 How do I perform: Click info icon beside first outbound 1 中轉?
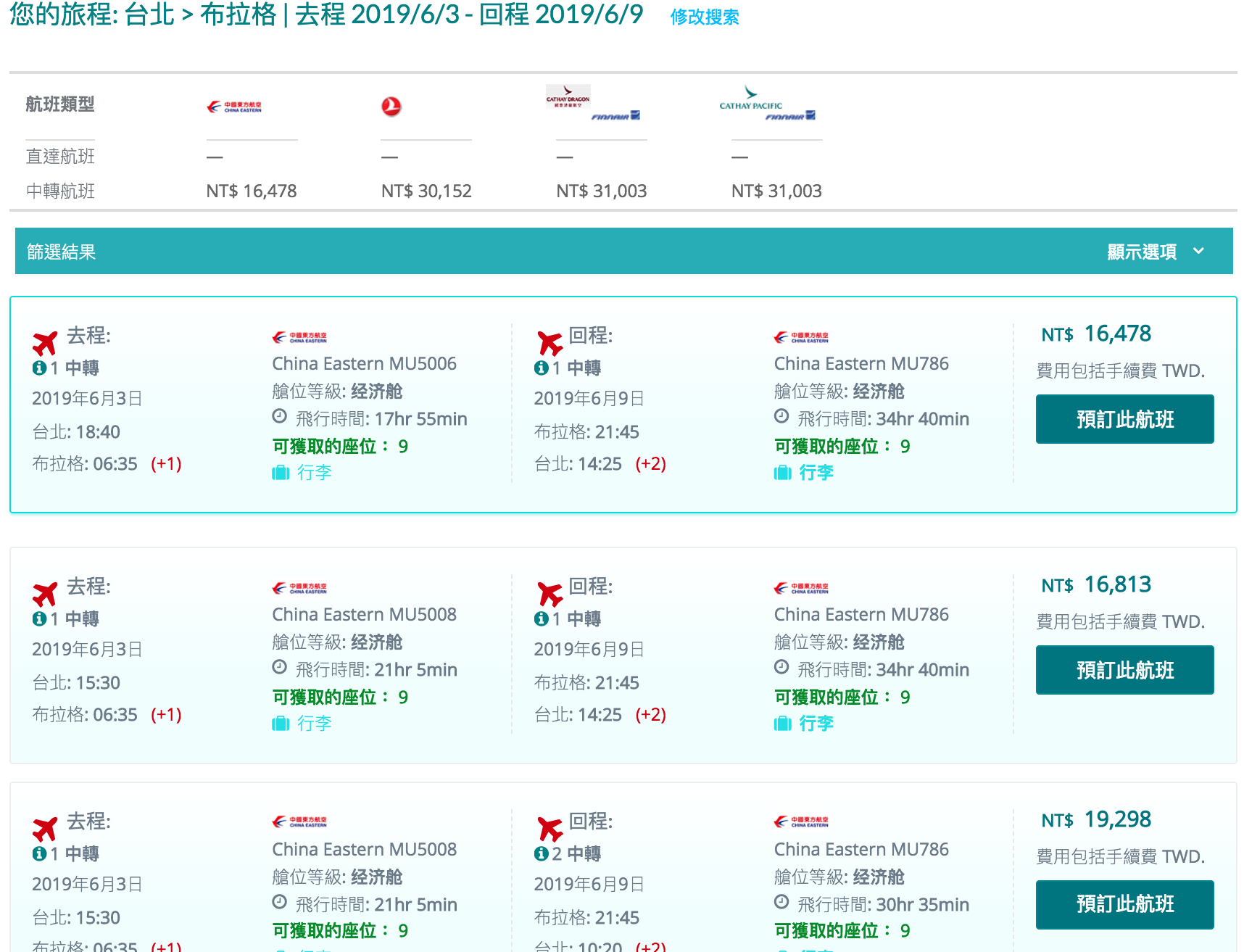tap(39, 368)
